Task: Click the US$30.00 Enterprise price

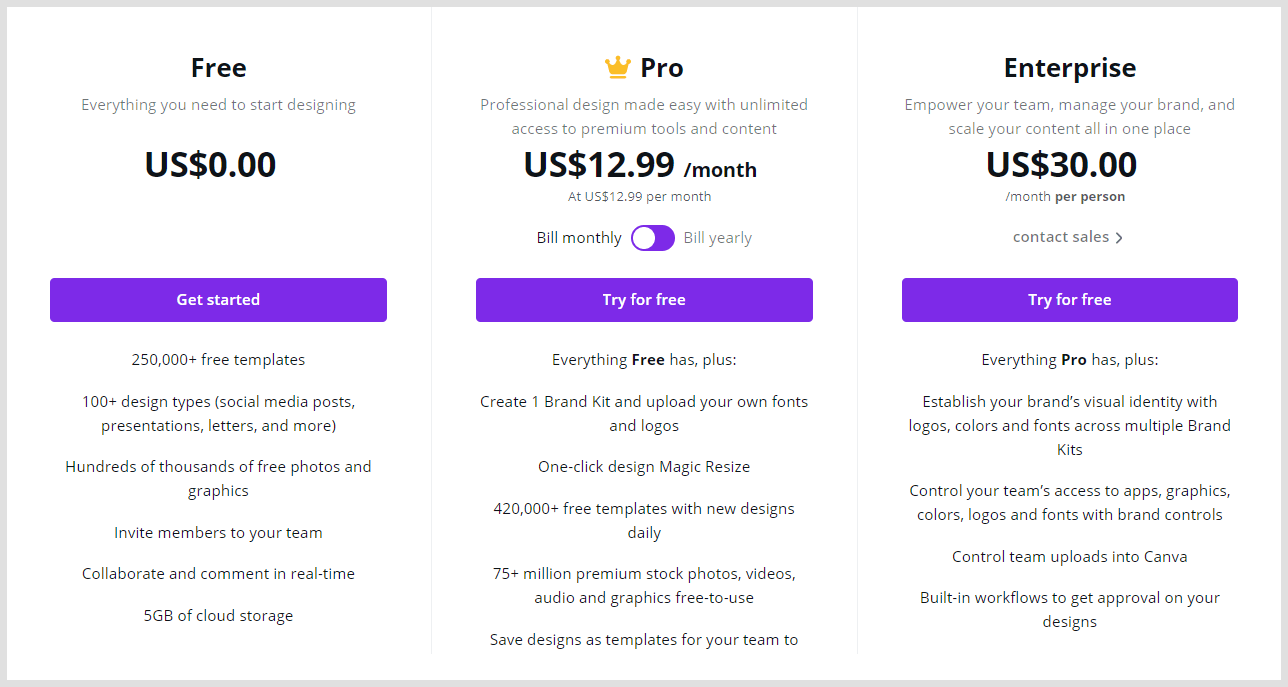Action: point(1061,165)
